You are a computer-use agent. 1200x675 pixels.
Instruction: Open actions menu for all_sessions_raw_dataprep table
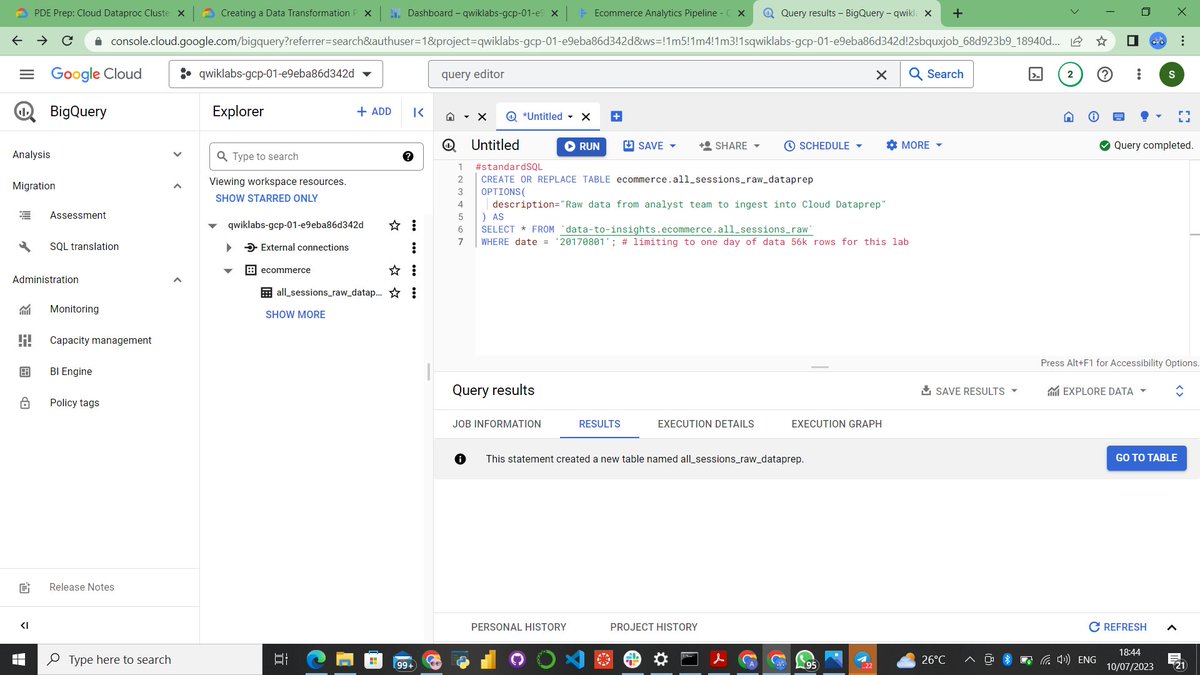pos(414,293)
